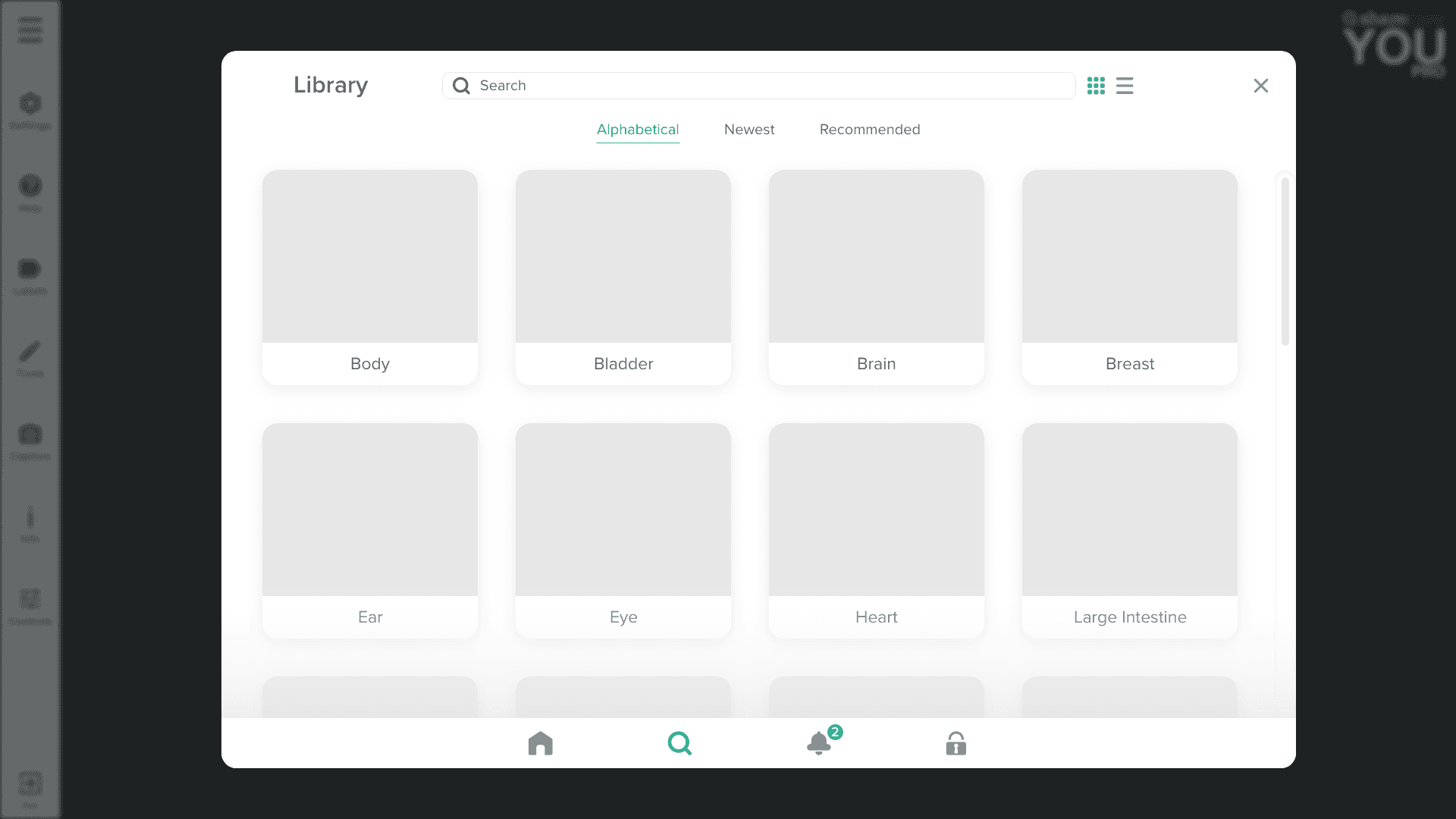The image size is (1456, 819).
Task: Open the Brain model card
Action: (877, 278)
